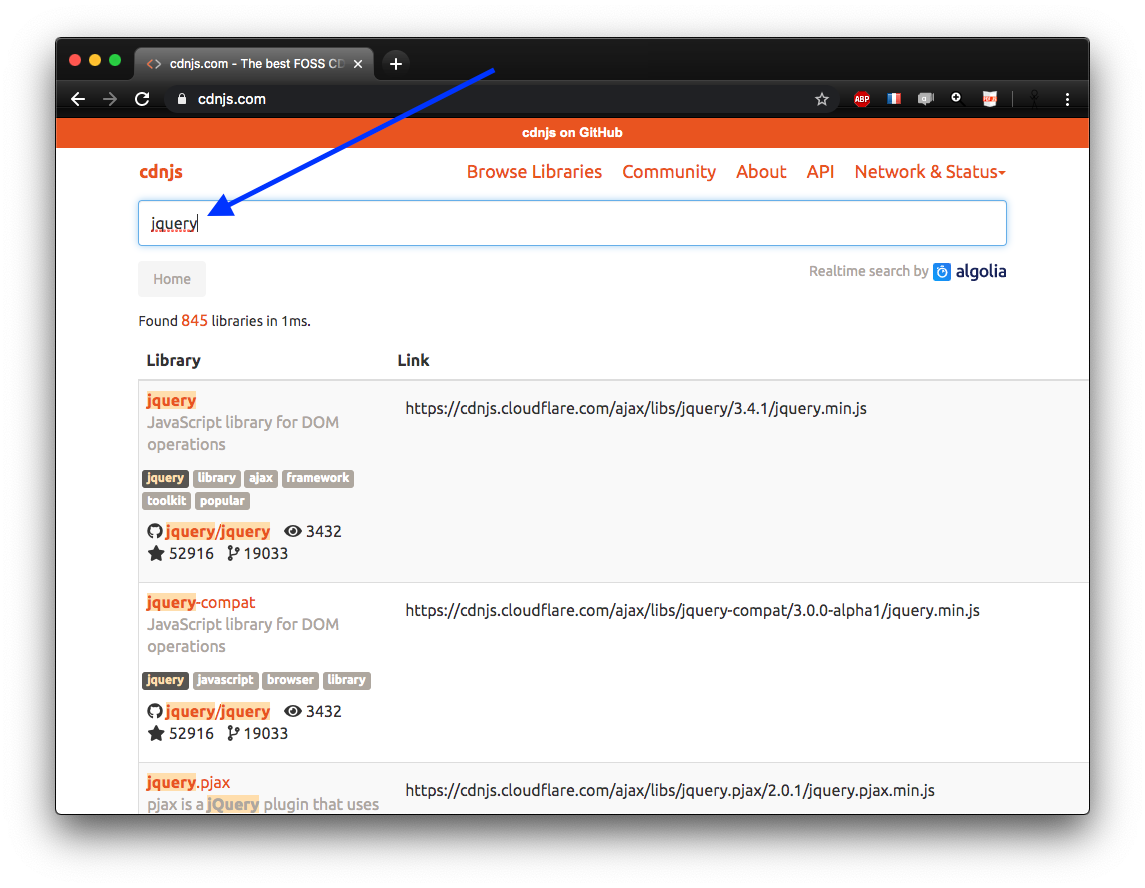Open the Chrome three-dot menu

[1067, 99]
